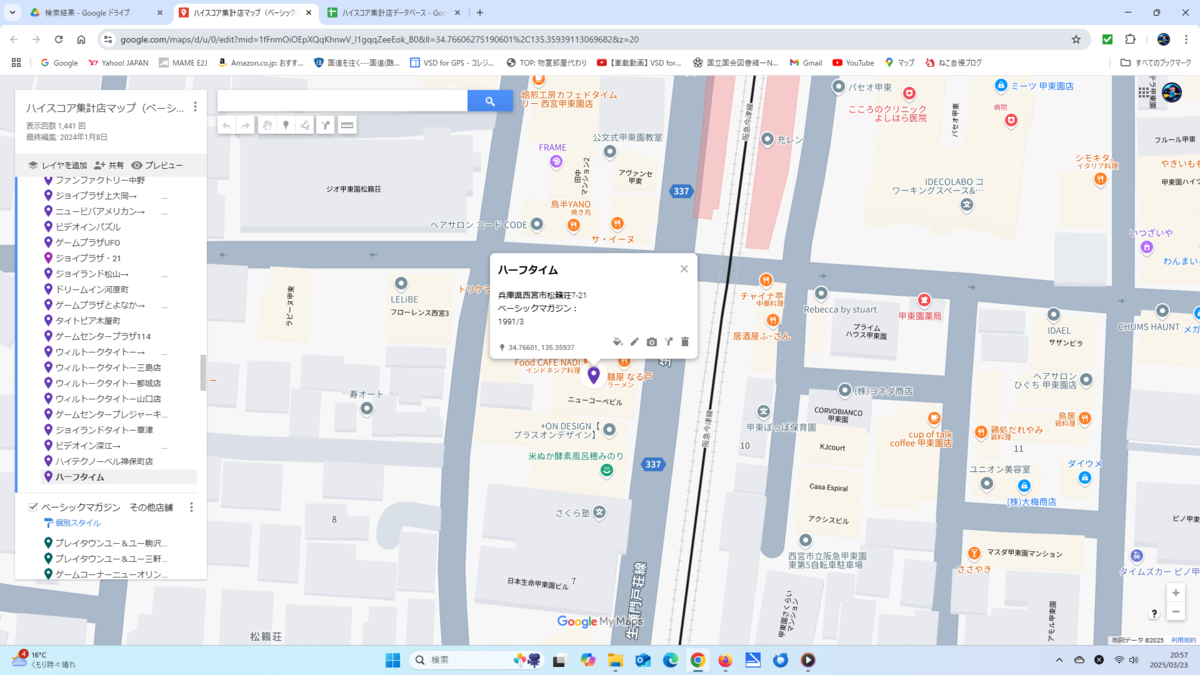
Task: Click the blue map search button
Action: tap(490, 101)
